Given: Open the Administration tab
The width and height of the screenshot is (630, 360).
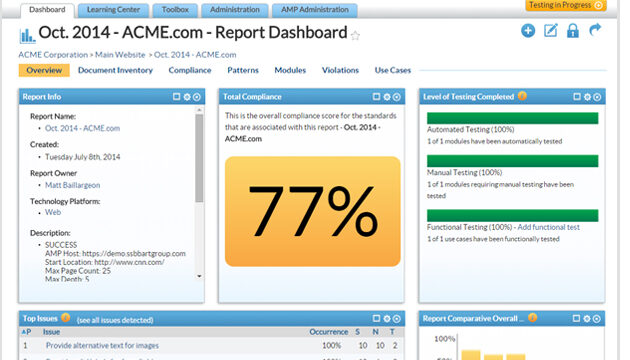Looking at the screenshot, I should [x=235, y=10].
